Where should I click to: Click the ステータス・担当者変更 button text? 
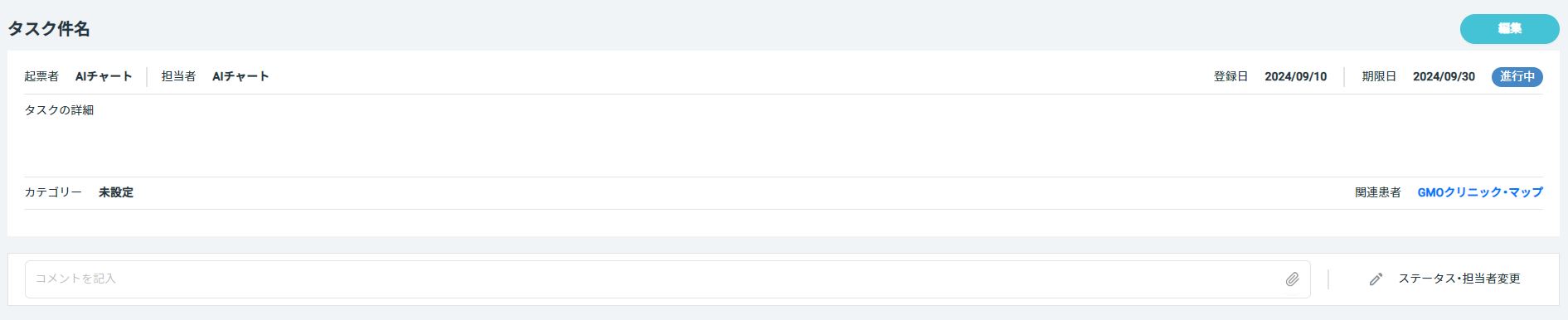(1459, 279)
